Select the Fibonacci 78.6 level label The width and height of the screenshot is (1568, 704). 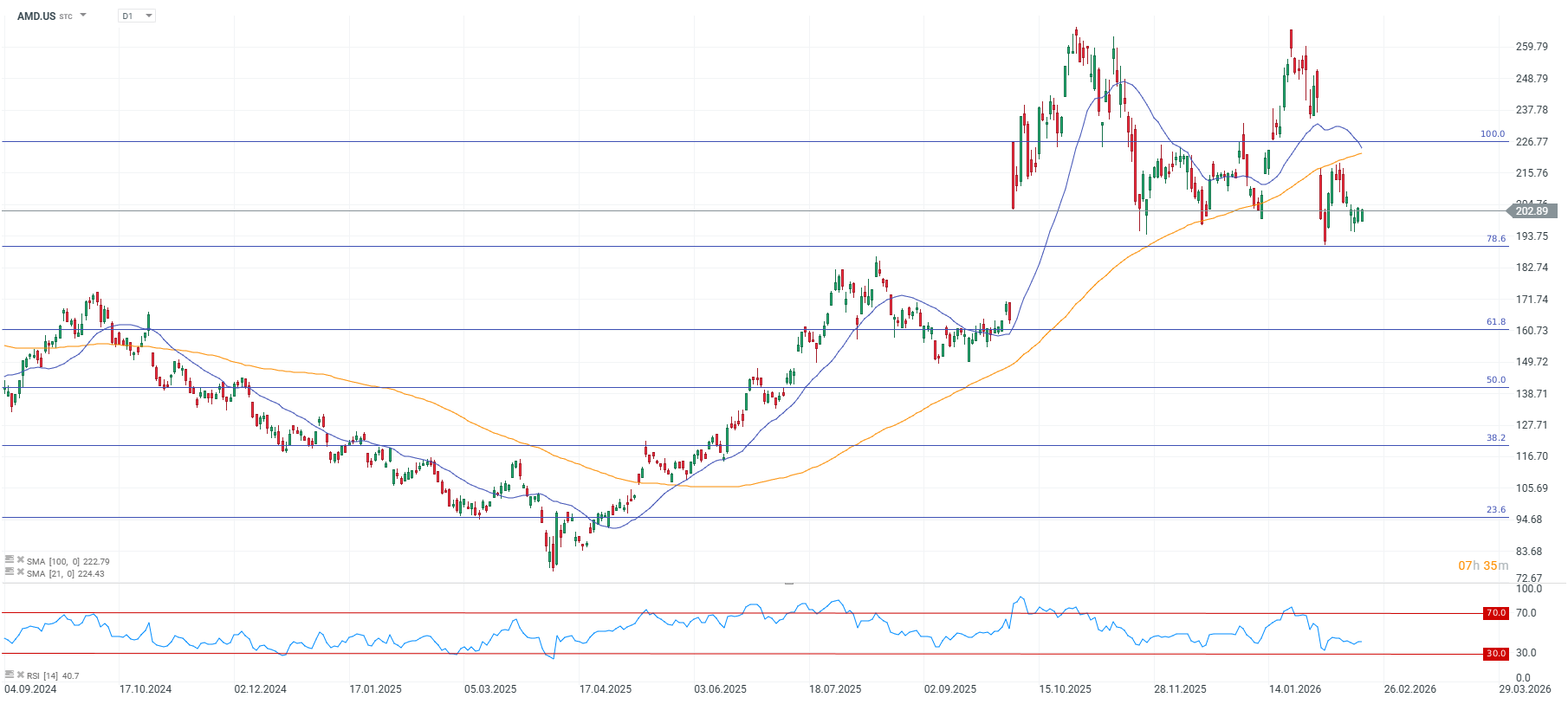point(1496,239)
